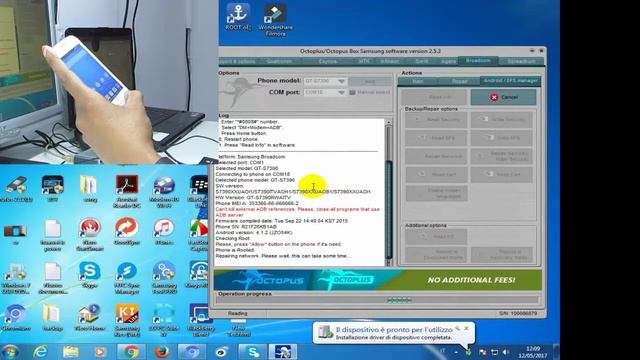Viewport: 640px width, 360px height.
Task: Open the house-shaped desktop shortcut
Action: coord(89,318)
